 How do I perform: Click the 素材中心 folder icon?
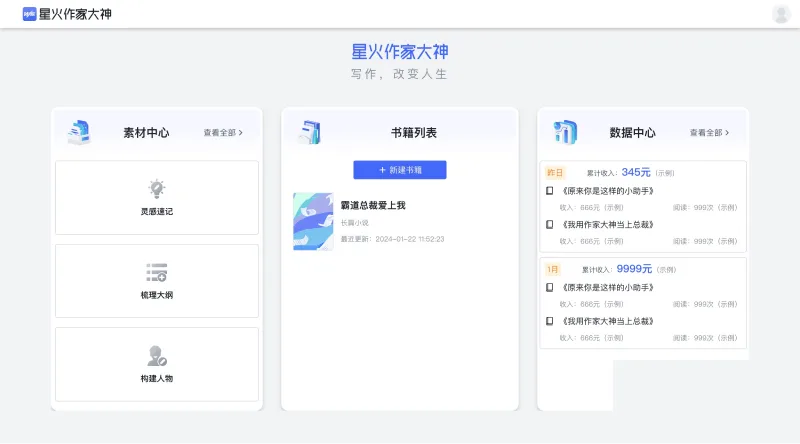pos(79,132)
